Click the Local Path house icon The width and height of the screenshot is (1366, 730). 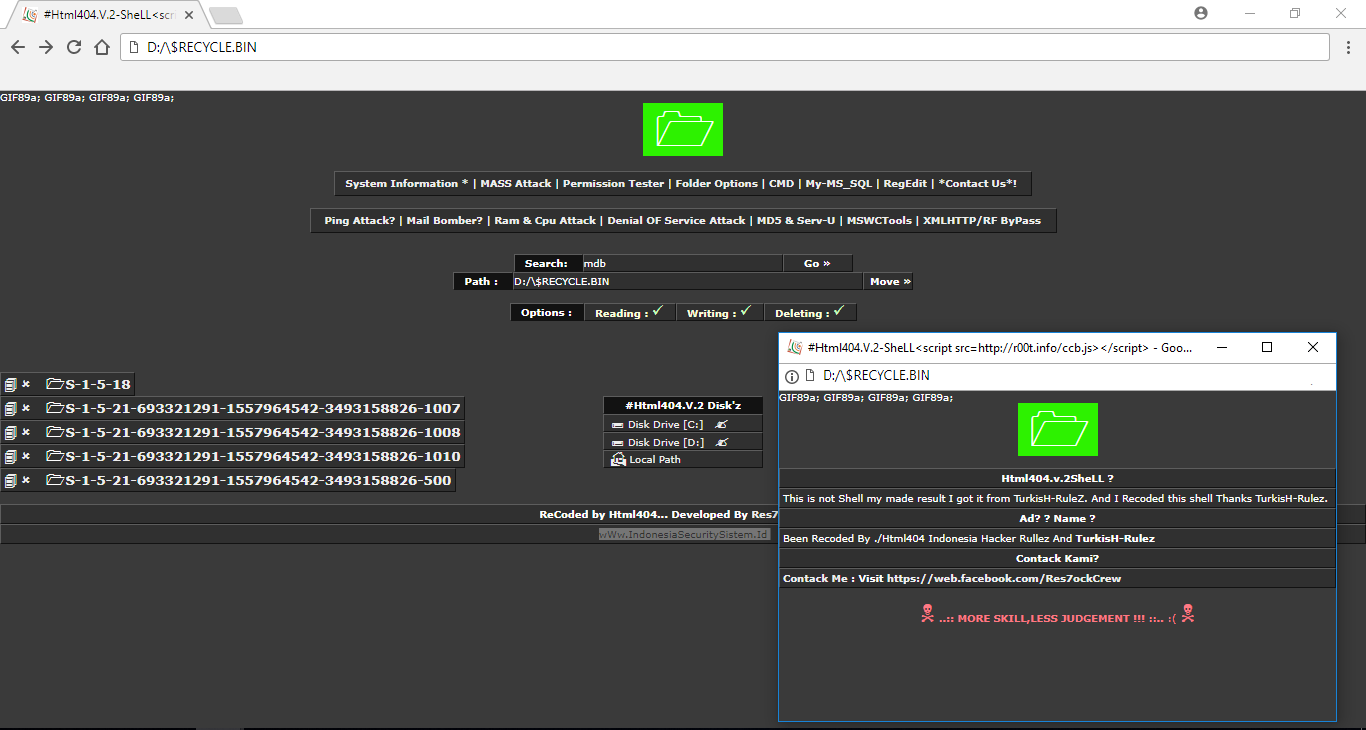619,459
